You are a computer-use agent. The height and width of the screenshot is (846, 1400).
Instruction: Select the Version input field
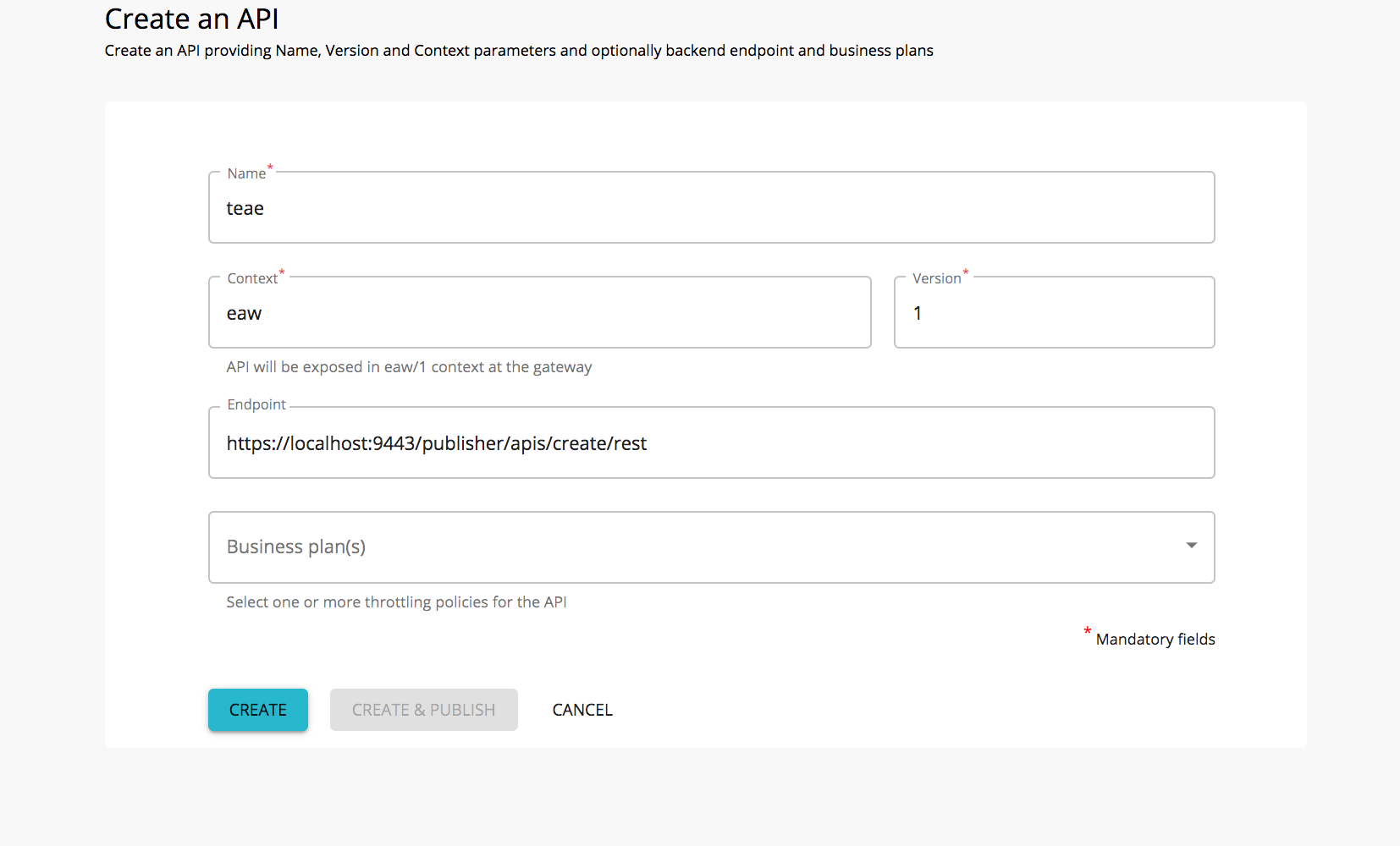[x=1054, y=313]
